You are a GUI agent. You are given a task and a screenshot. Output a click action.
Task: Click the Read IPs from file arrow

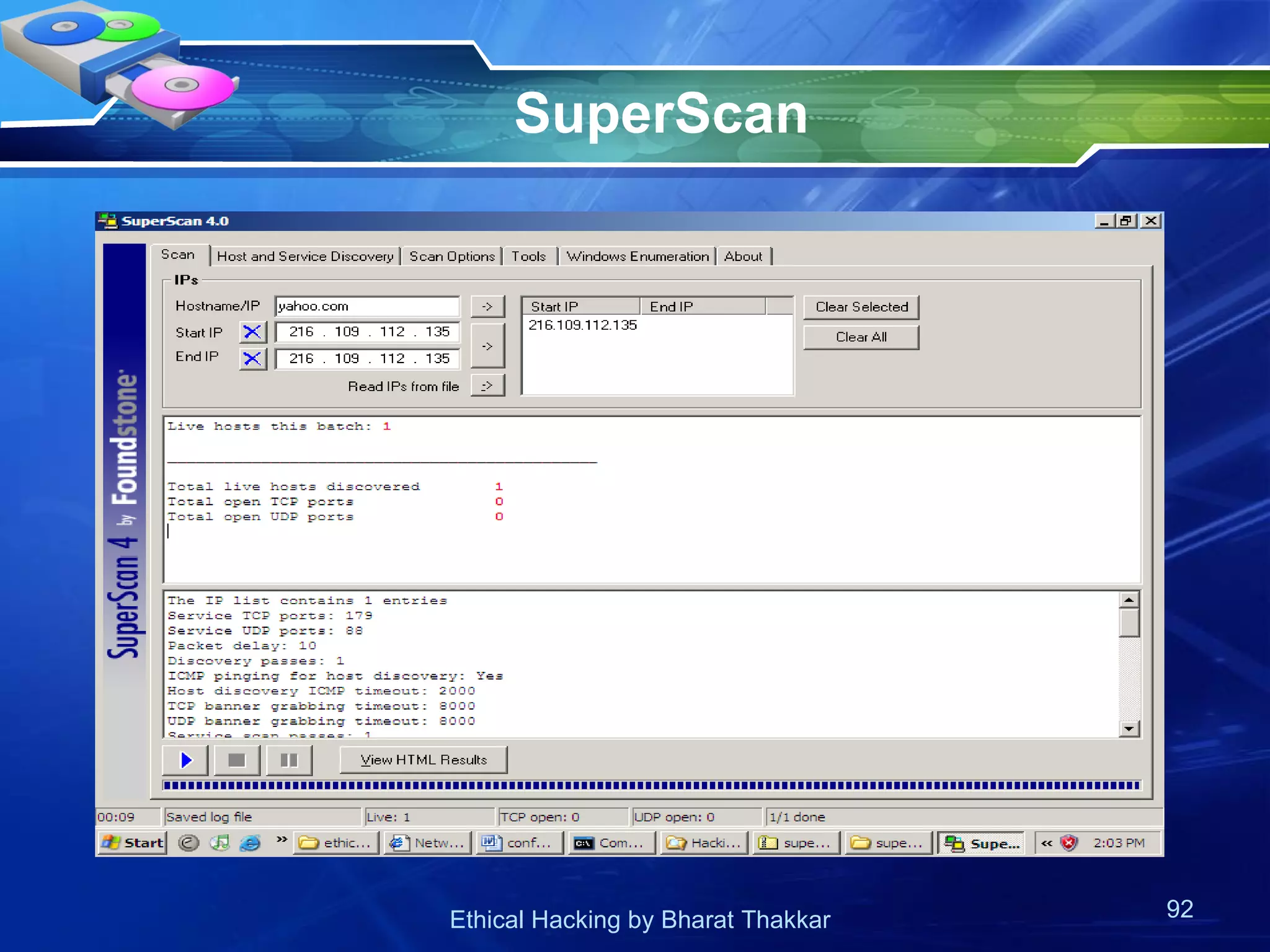click(487, 386)
